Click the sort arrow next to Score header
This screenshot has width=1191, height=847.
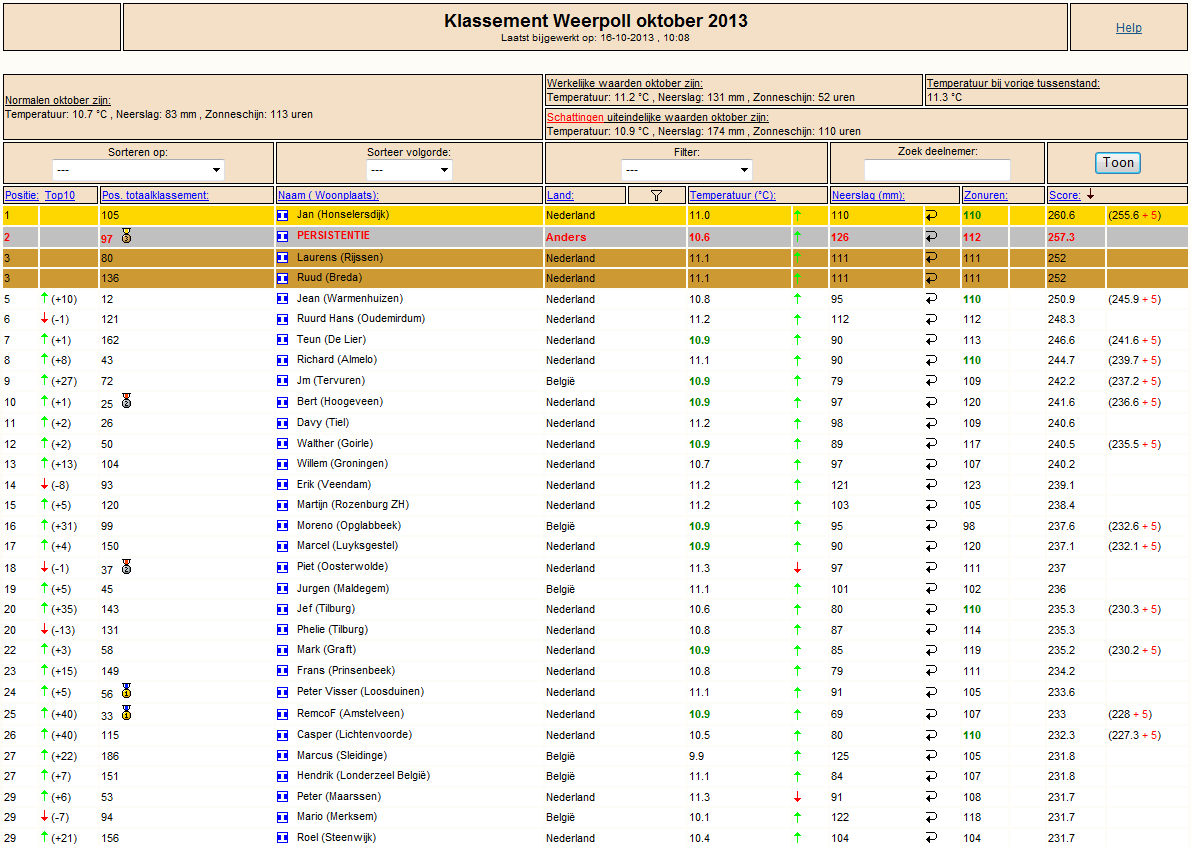tap(1091, 195)
